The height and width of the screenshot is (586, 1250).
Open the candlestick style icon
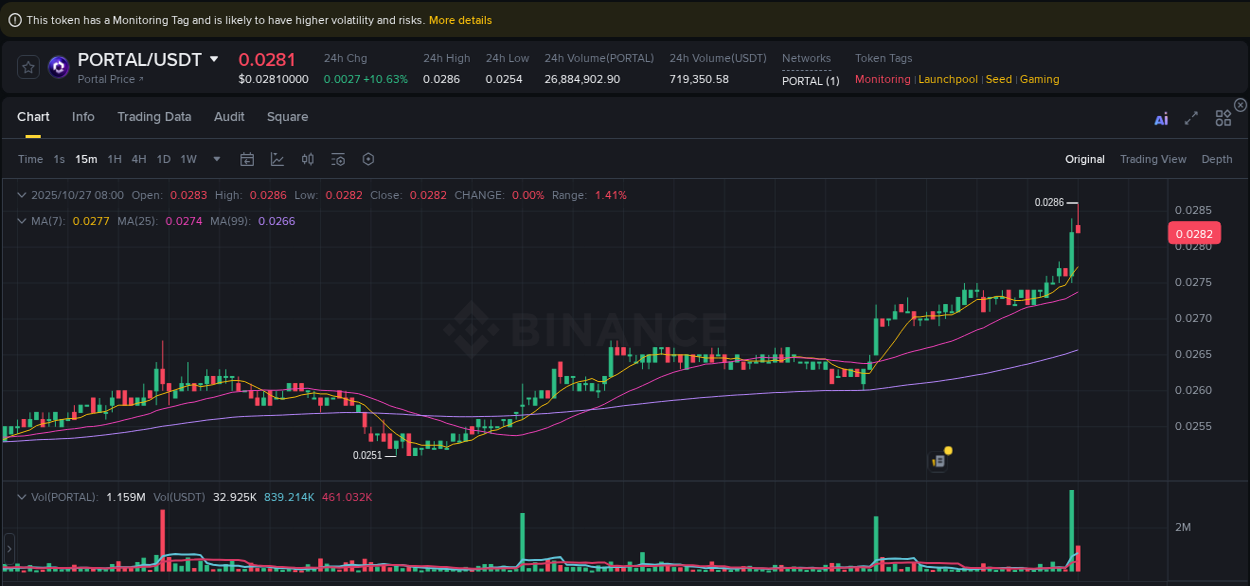point(307,159)
